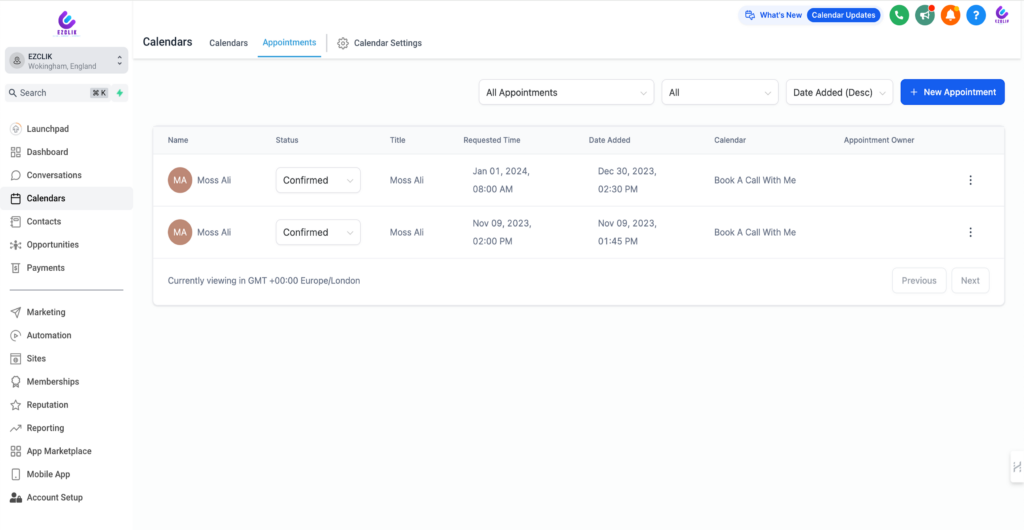The width and height of the screenshot is (1024, 530).
Task: Open three-dot menu for Jan 01 appointment
Action: pyautogui.click(x=970, y=180)
